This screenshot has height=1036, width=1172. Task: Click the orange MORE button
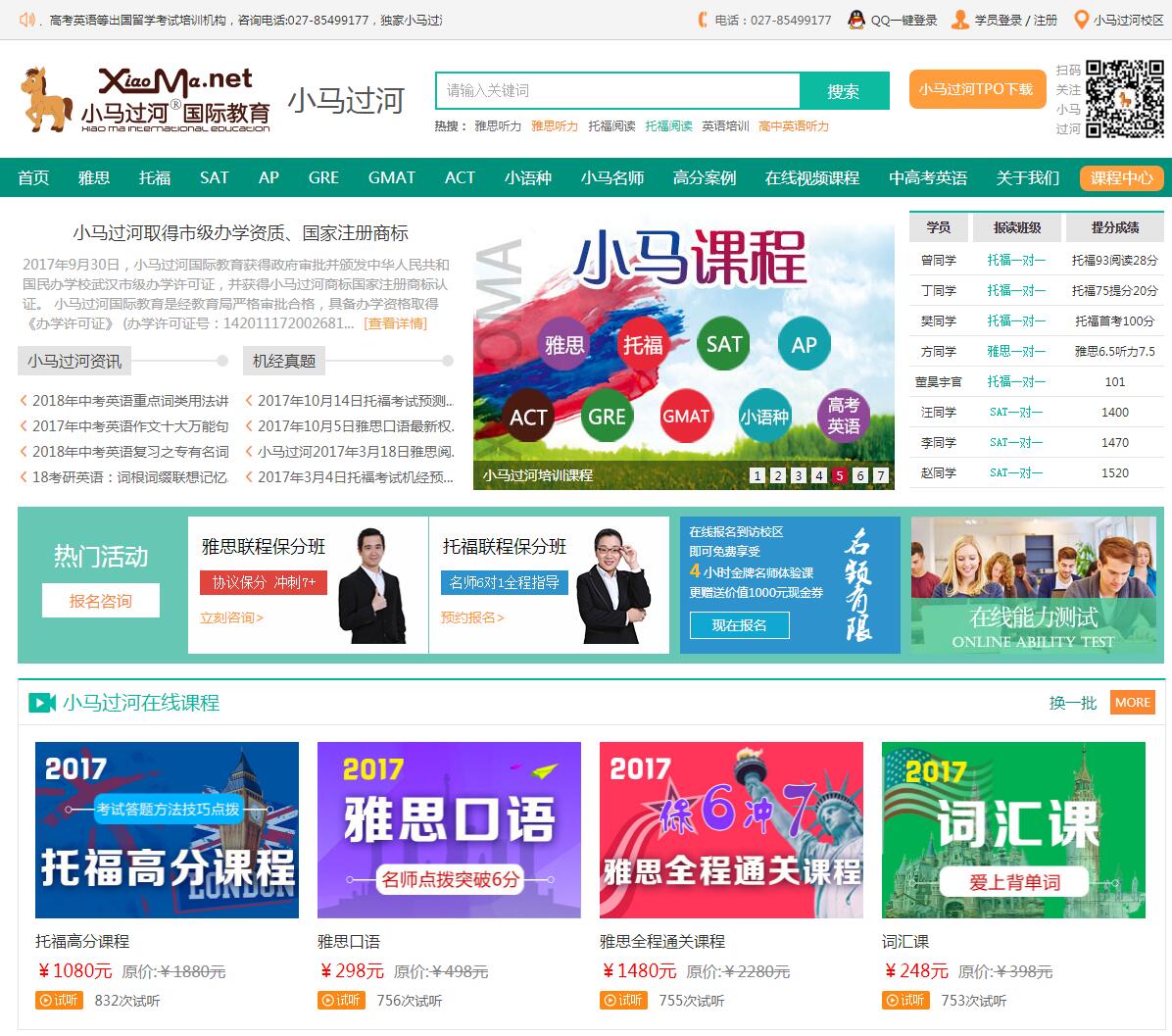coord(1133,703)
